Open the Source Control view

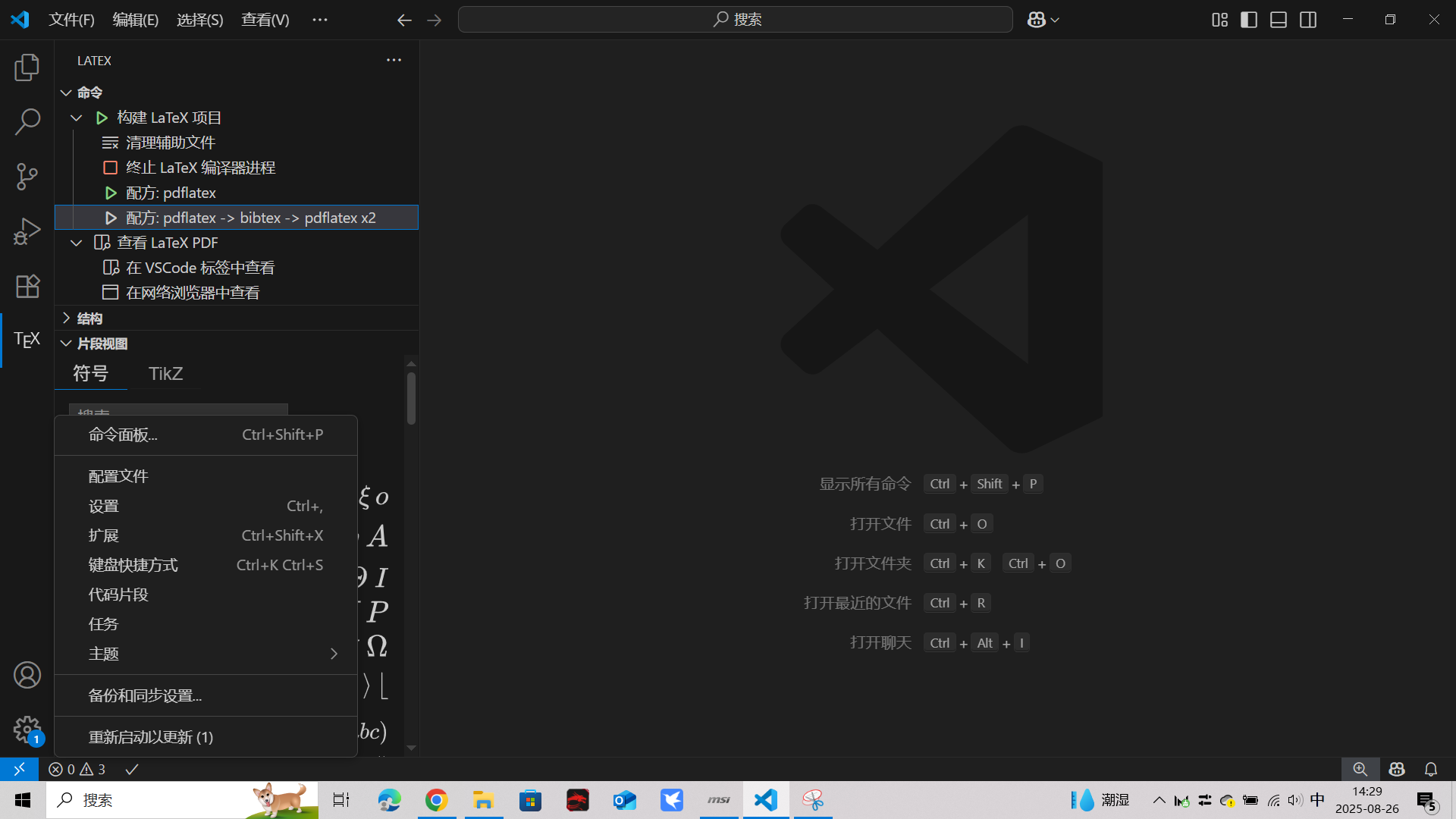coord(27,177)
